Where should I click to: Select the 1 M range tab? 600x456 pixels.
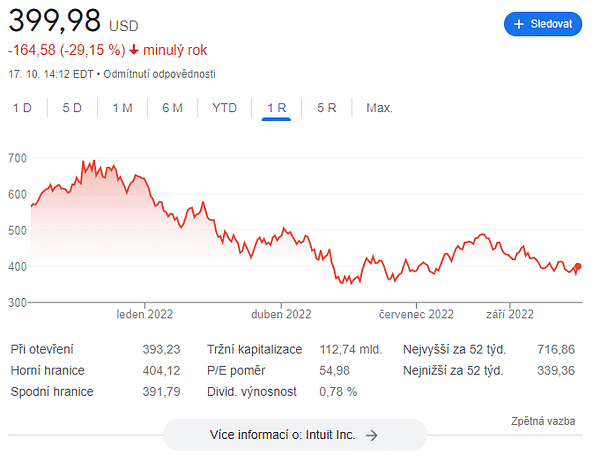click(x=122, y=108)
